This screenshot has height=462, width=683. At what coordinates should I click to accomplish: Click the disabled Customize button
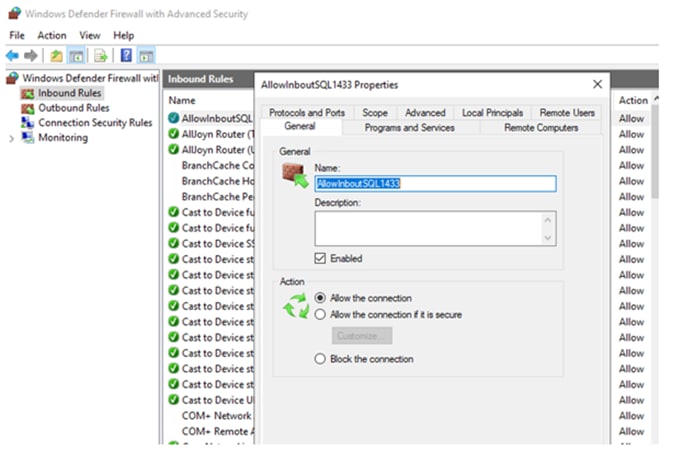[362, 336]
